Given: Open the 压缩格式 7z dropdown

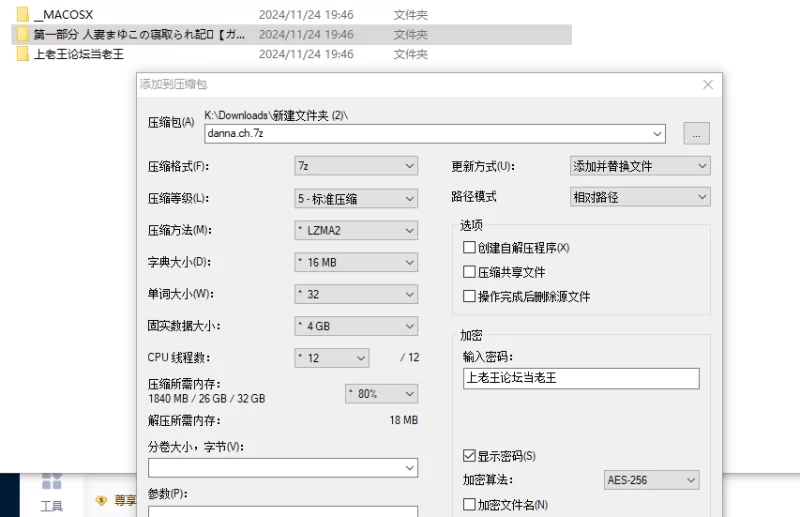Looking at the screenshot, I should tap(356, 166).
